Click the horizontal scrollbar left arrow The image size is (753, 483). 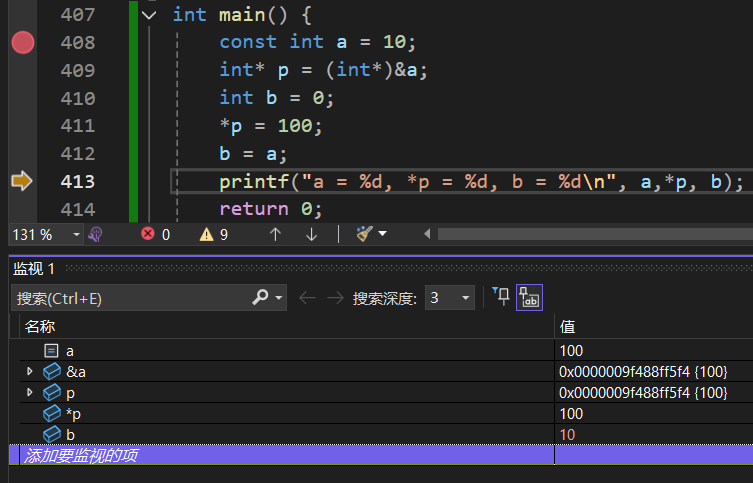428,234
